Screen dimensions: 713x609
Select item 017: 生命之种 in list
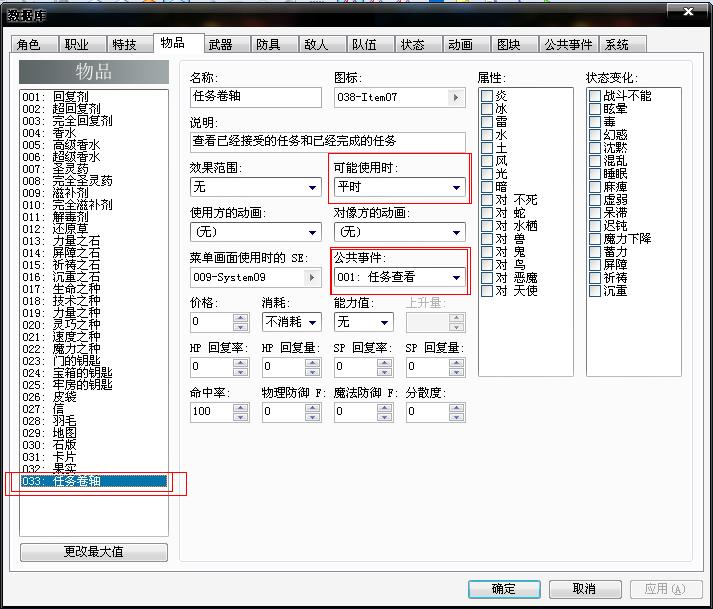click(x=94, y=289)
